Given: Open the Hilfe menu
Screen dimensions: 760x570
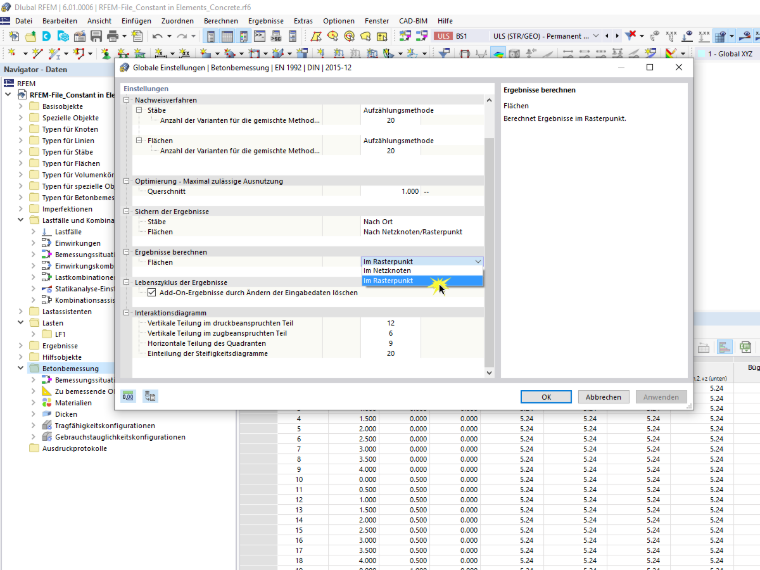Looking at the screenshot, I should pos(445,21).
